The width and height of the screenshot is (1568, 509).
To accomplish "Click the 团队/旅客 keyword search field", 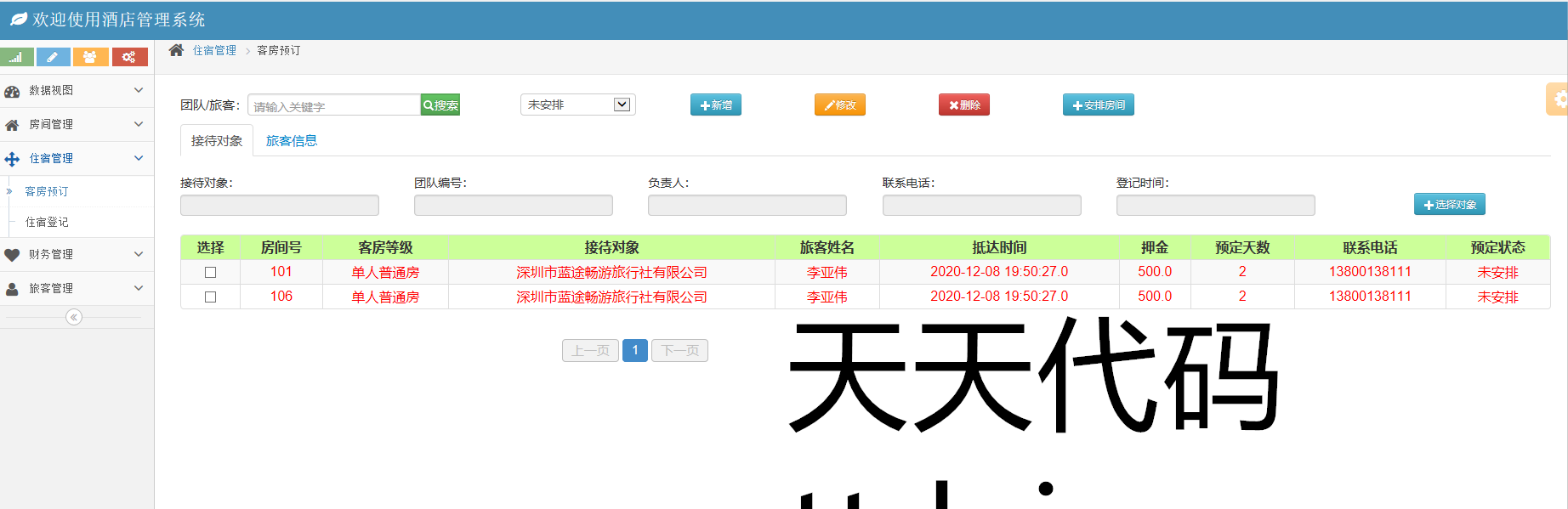I will click(x=333, y=105).
